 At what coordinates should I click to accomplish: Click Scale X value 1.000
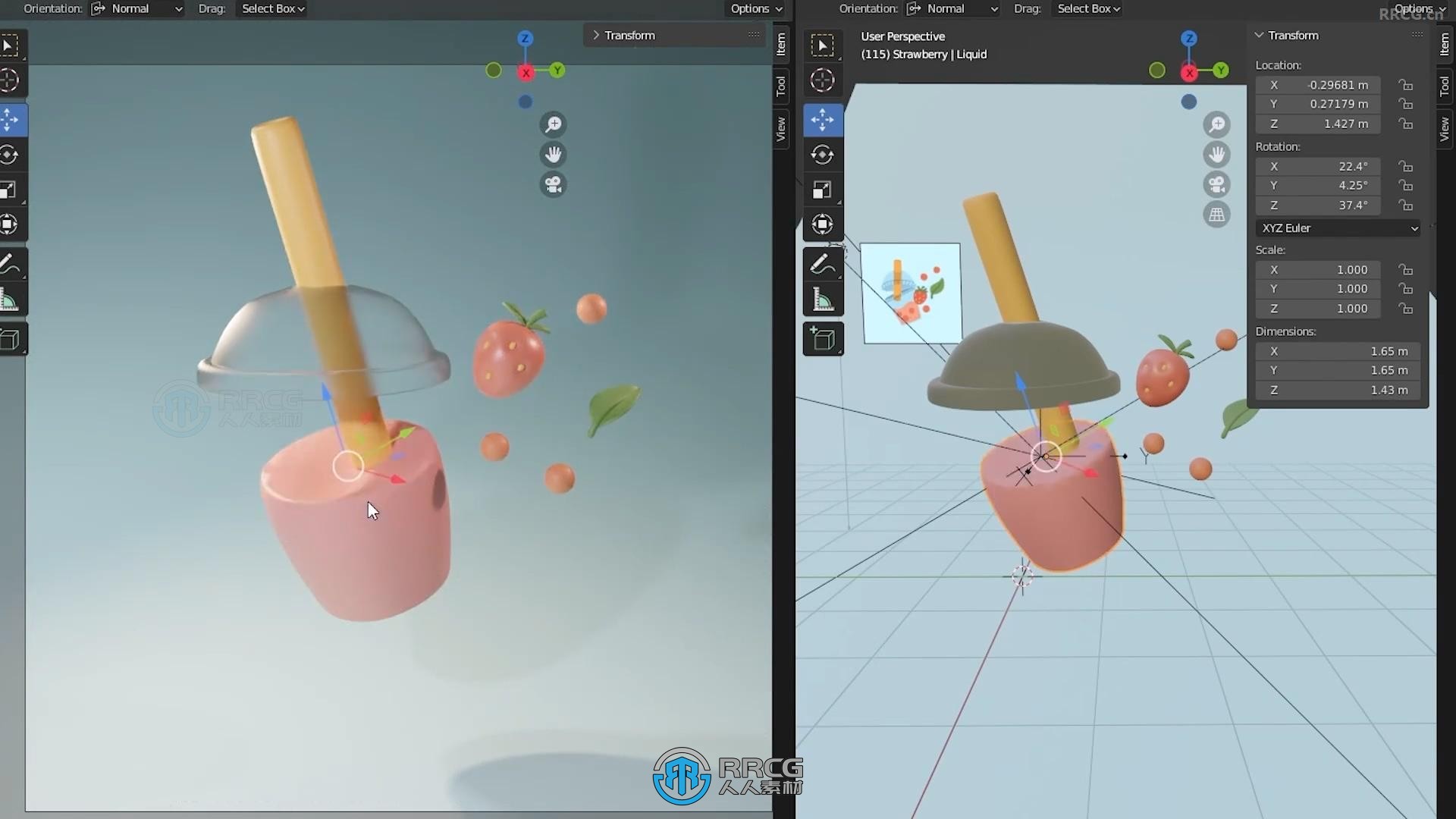(1318, 270)
